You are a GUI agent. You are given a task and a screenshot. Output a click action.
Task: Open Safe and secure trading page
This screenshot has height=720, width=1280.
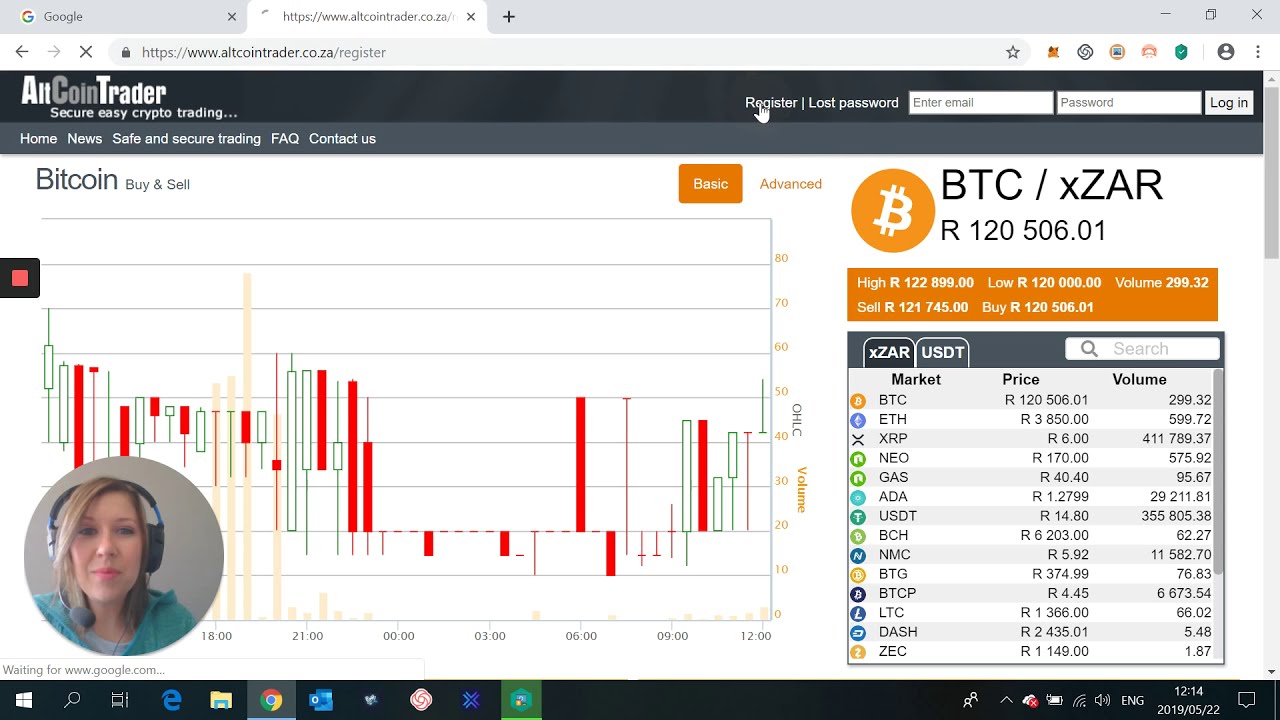tap(186, 139)
